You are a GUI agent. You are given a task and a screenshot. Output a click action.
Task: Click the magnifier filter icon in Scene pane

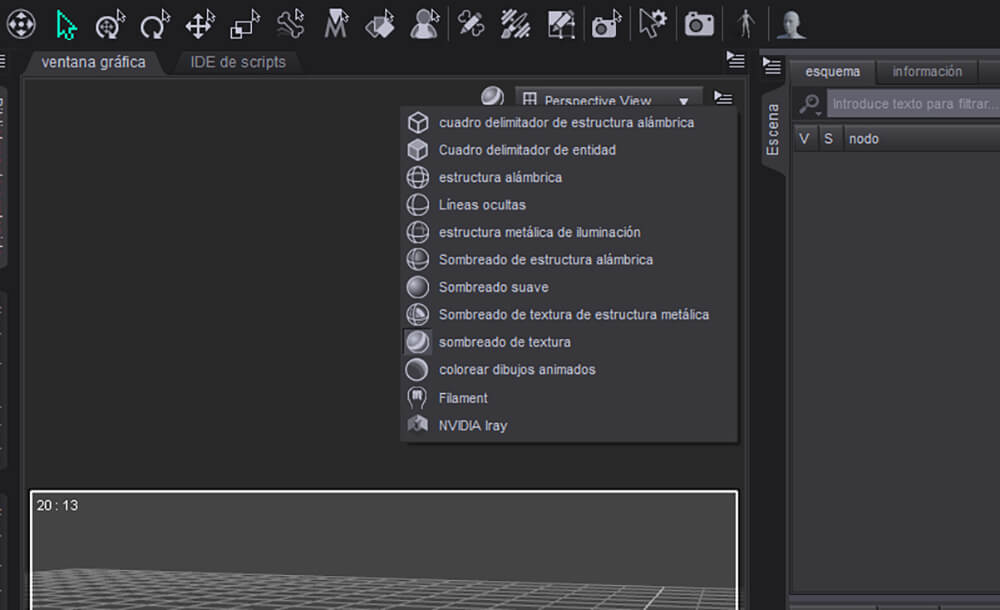810,103
